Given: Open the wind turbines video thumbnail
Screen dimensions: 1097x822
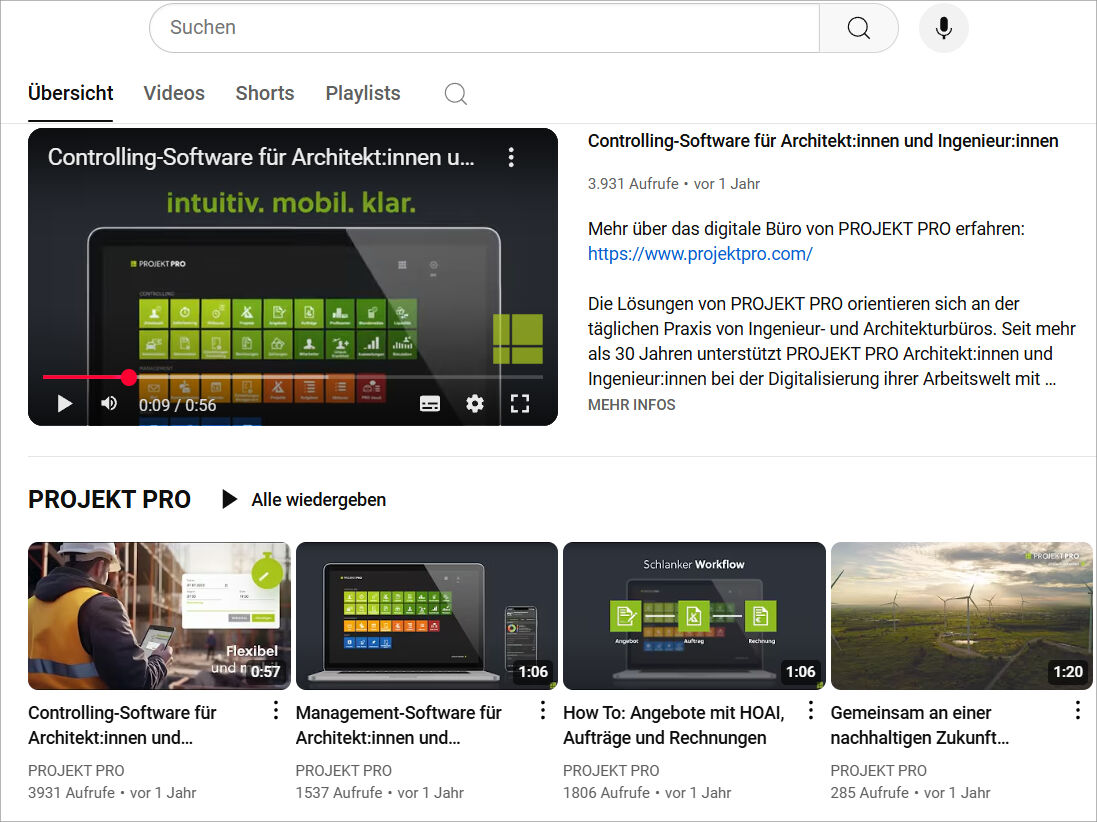Looking at the screenshot, I should point(961,616).
